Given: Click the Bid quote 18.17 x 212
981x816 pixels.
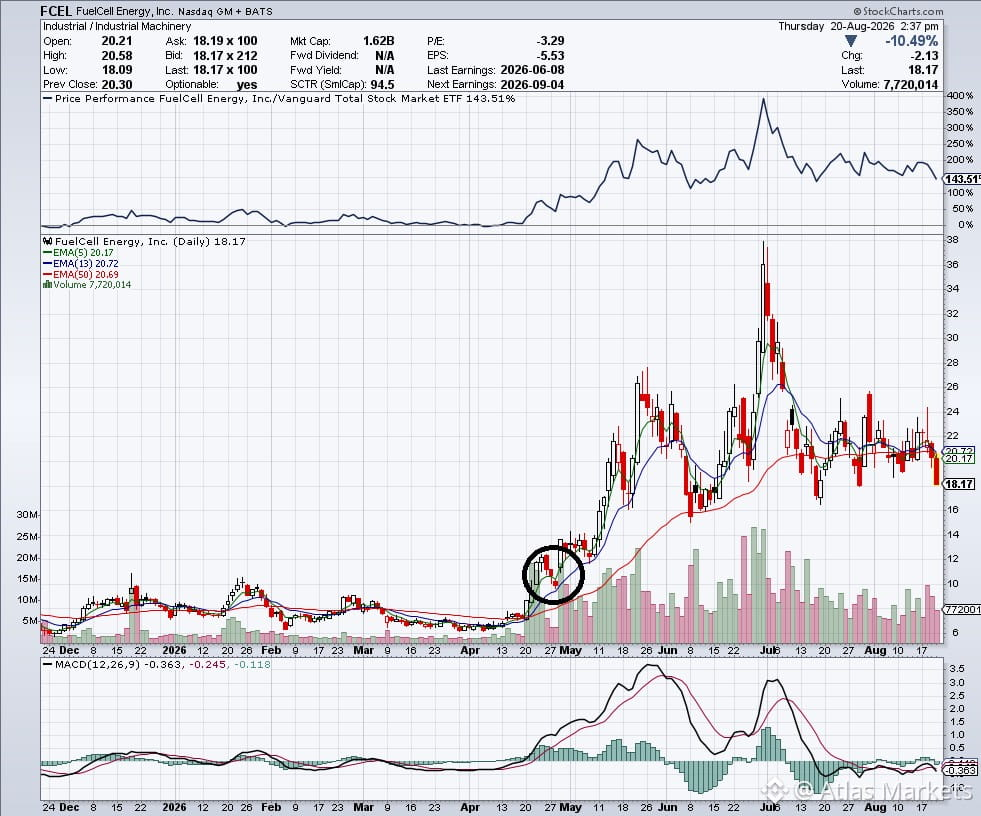Looking at the screenshot, I should point(225,56).
